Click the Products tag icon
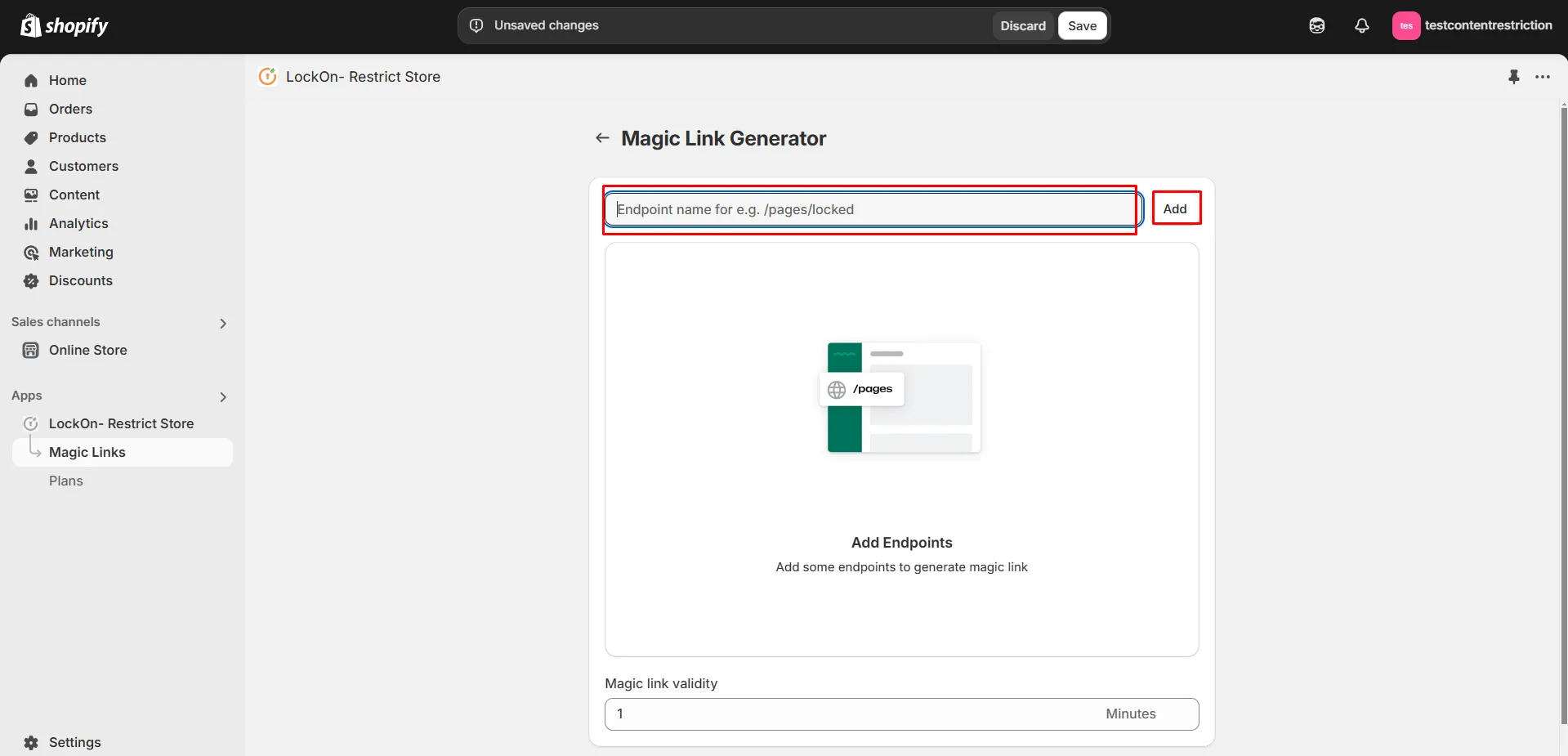The width and height of the screenshot is (1568, 756). pos(31,137)
